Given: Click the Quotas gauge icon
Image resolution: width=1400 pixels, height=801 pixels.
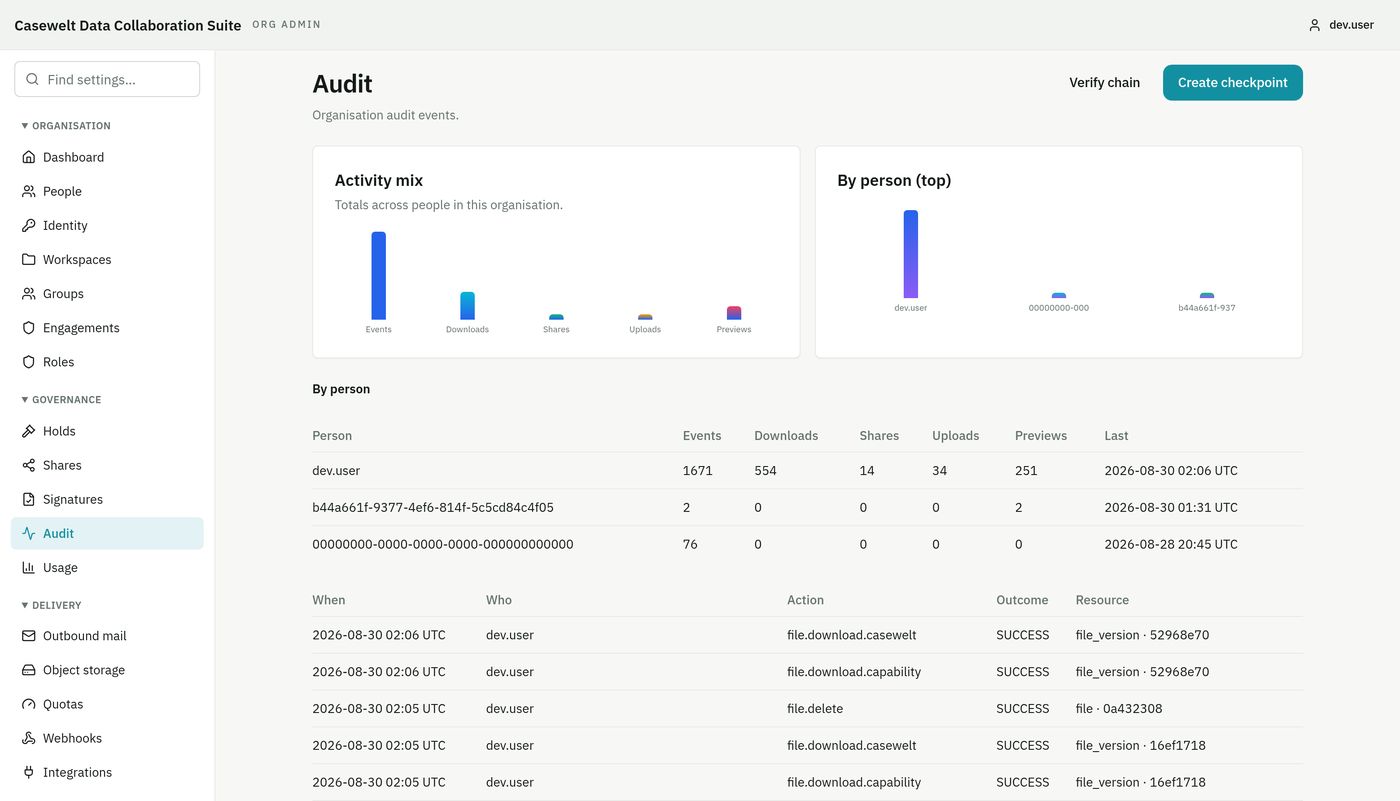Looking at the screenshot, I should pos(29,704).
